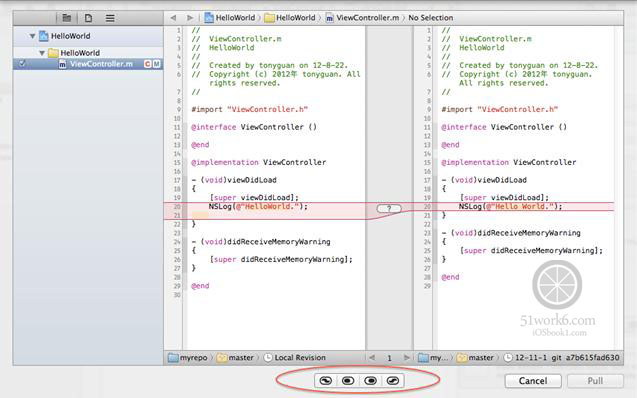The width and height of the screenshot is (637, 398).
Task: Switch navigator to file view icon
Action: (88, 18)
